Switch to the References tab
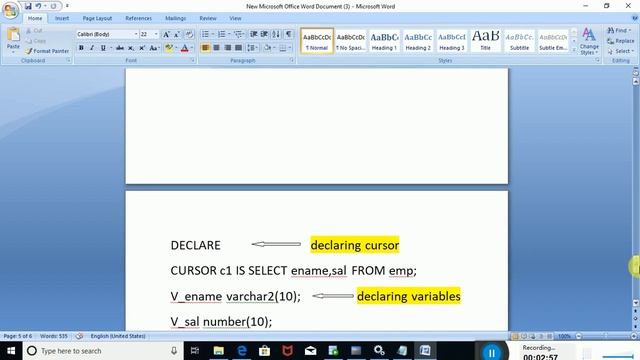 [x=138, y=18]
